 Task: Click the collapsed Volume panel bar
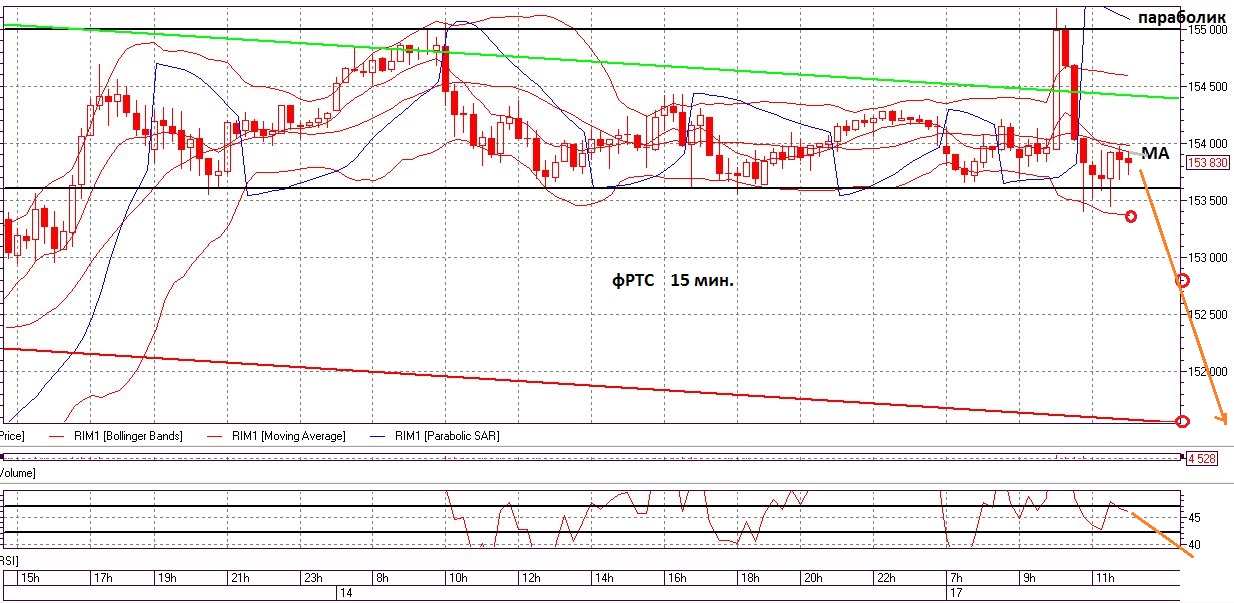pos(590,457)
